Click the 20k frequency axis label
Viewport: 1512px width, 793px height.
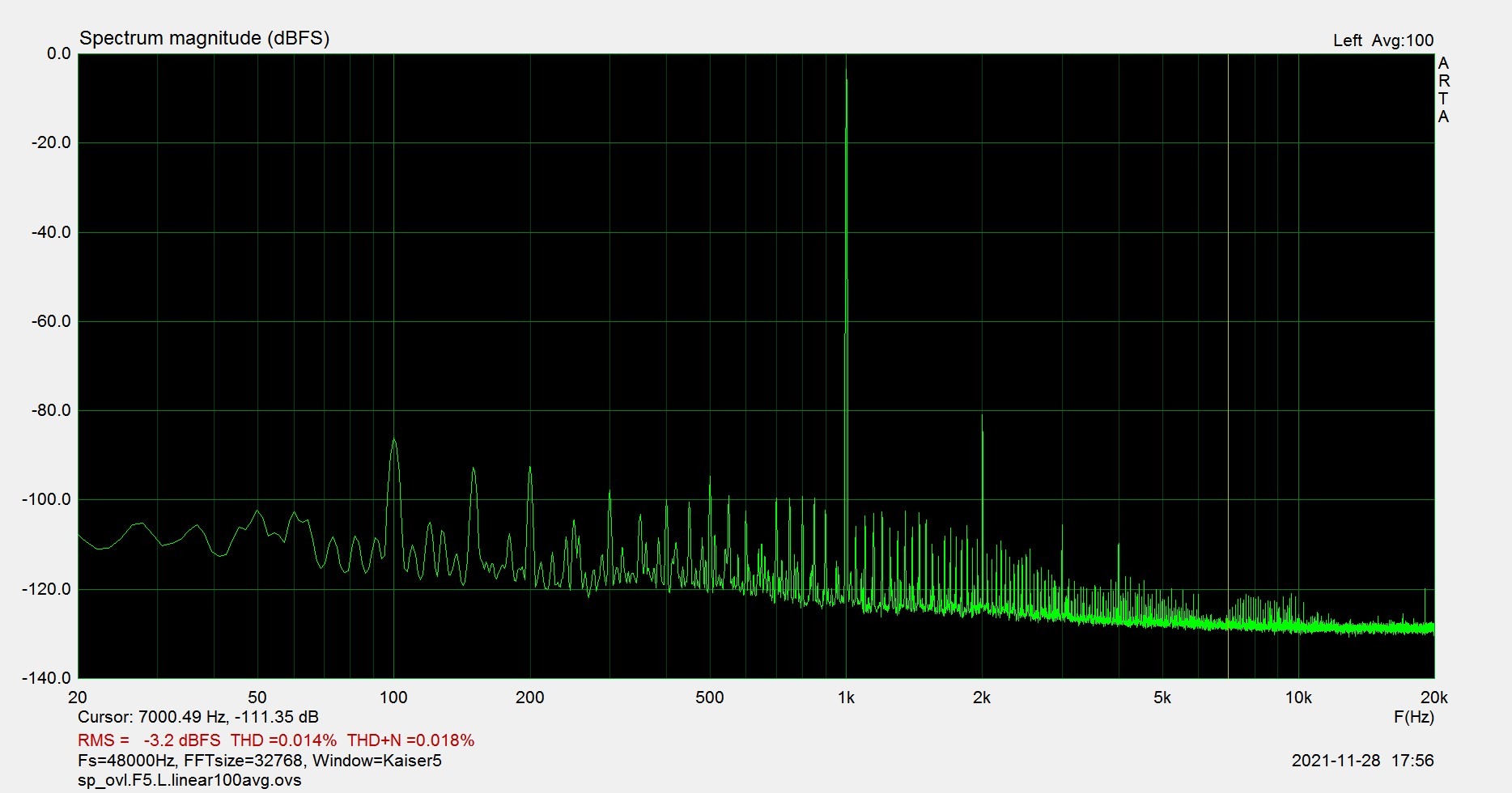coord(1434,698)
